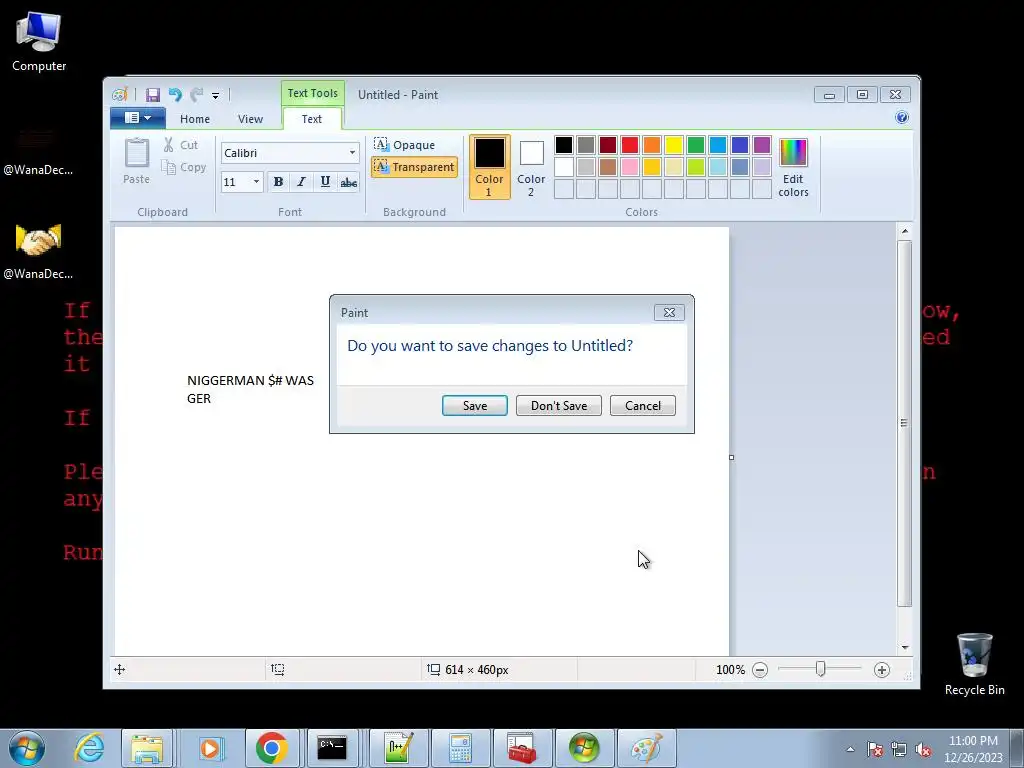Click the zoom slider handle
The image size is (1024, 768).
point(821,669)
